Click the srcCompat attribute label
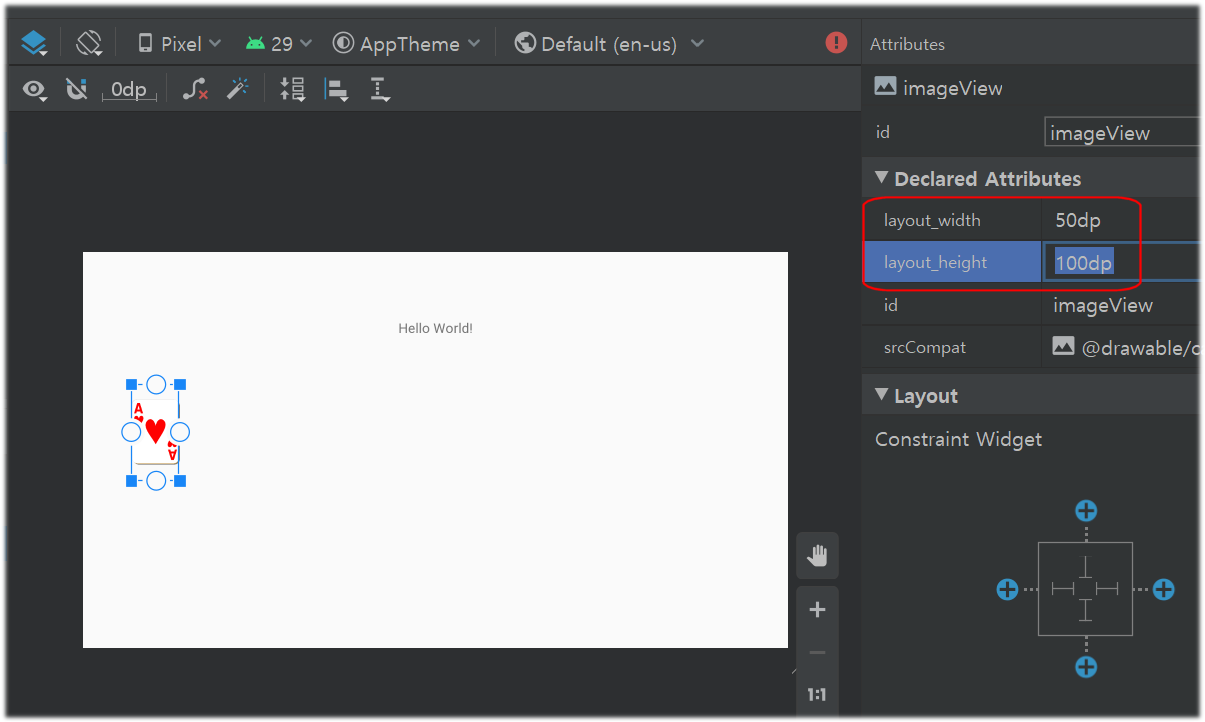This screenshot has width=1205, height=722. [925, 347]
